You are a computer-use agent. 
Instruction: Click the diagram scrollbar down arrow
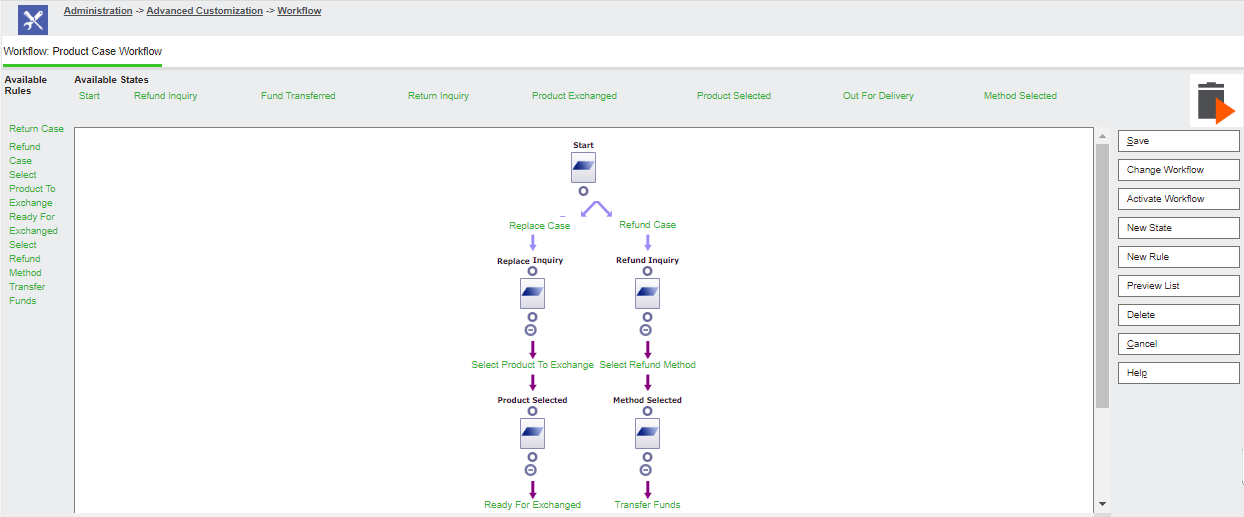click(x=1102, y=504)
